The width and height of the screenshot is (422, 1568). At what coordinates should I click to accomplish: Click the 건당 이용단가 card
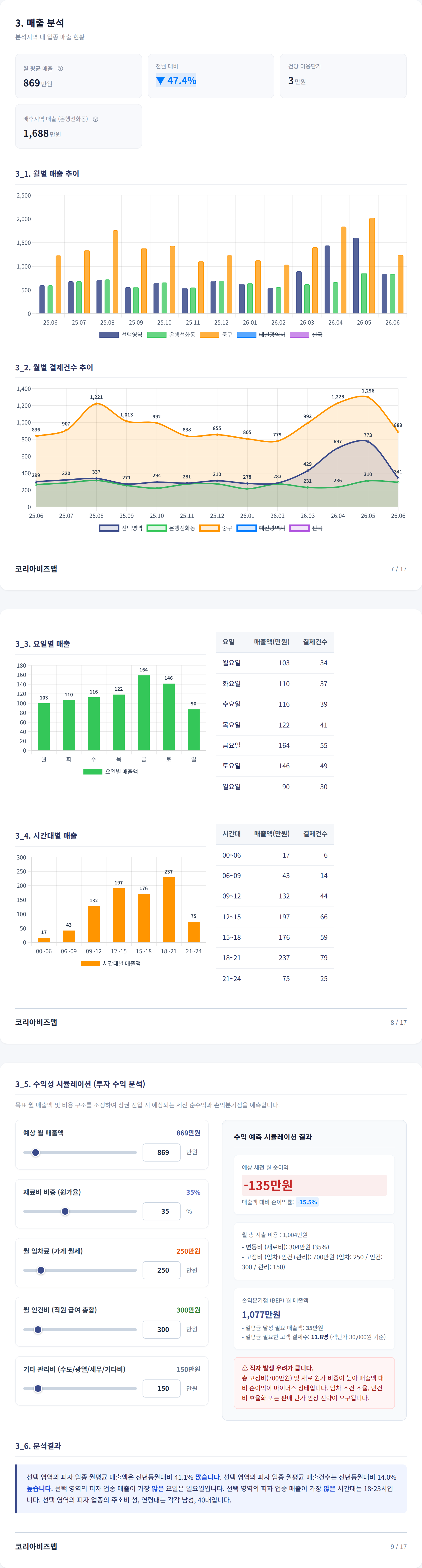(343, 76)
